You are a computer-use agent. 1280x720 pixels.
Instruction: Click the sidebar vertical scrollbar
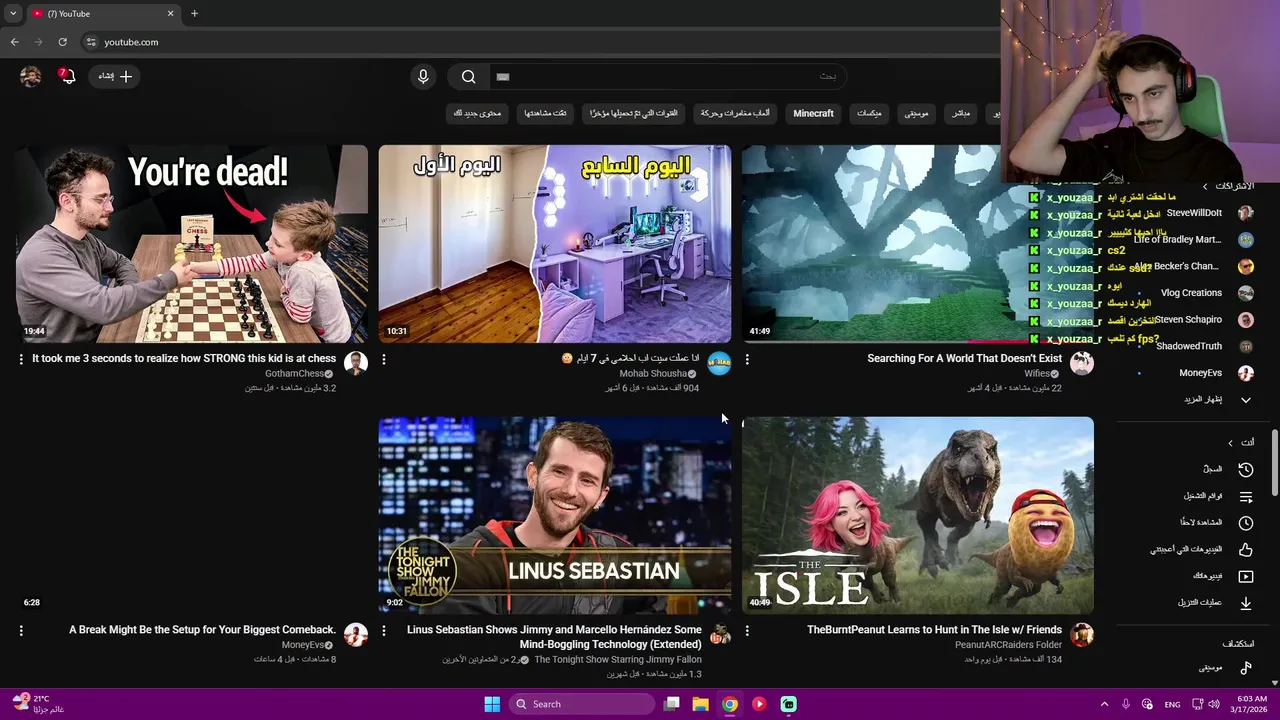[1275, 462]
